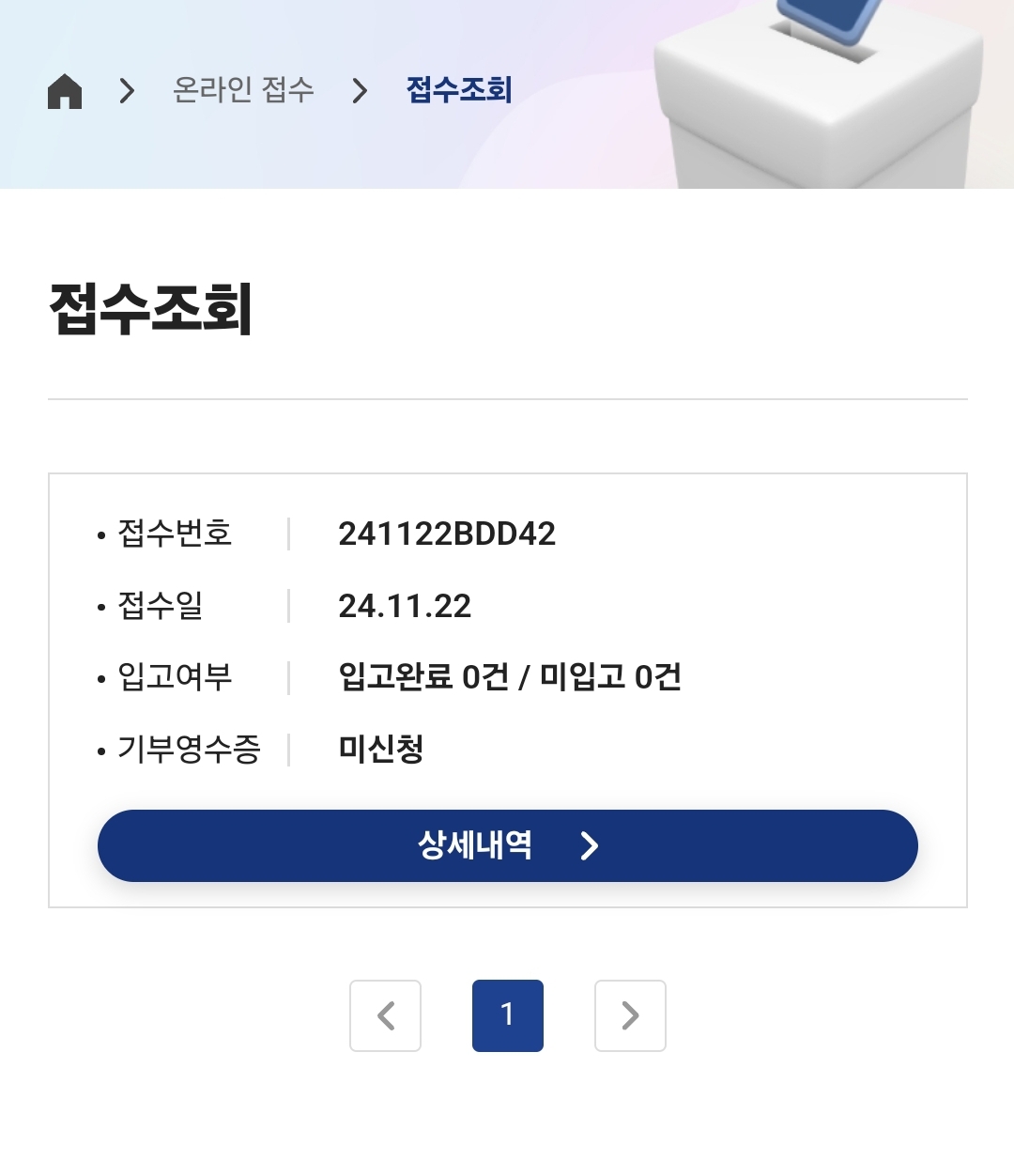The width and height of the screenshot is (1014, 1176).
Task: Go to the previous page arrow
Action: click(385, 1015)
